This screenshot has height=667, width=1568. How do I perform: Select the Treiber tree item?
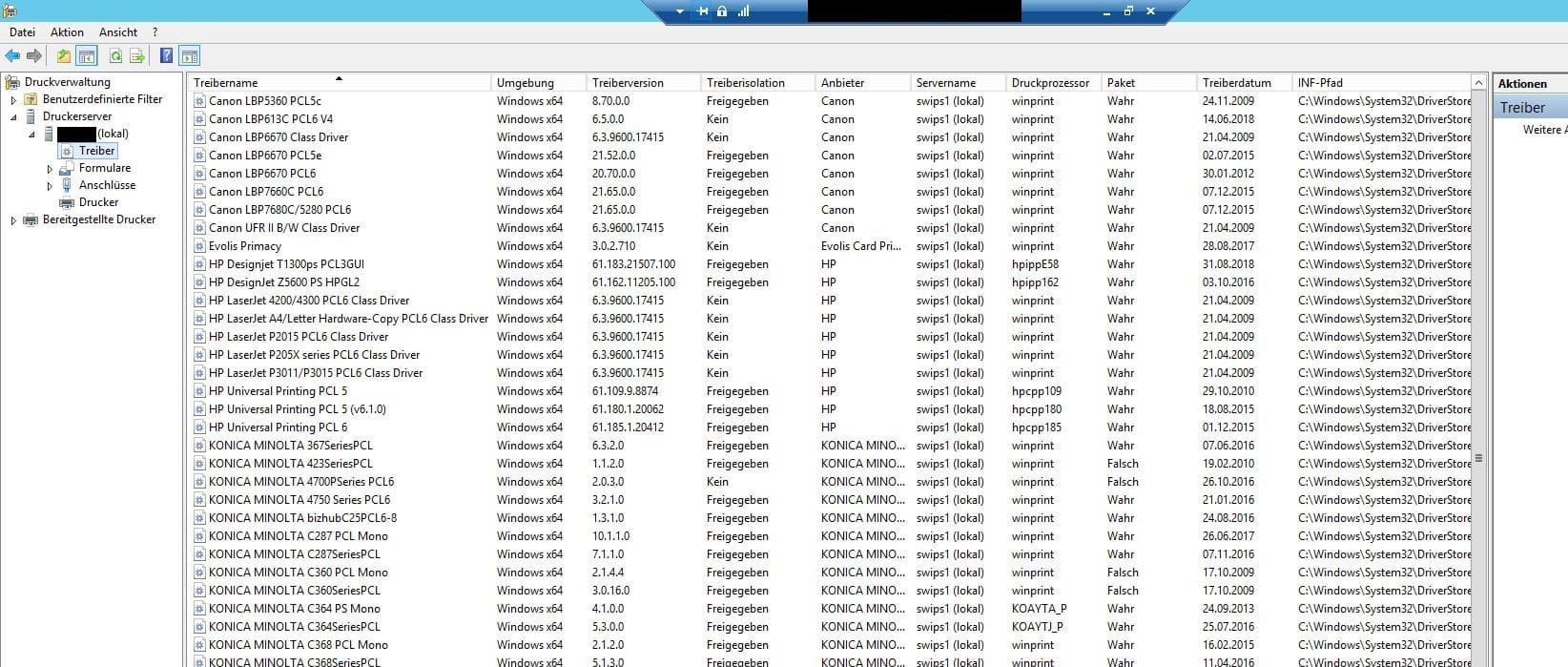click(x=97, y=151)
